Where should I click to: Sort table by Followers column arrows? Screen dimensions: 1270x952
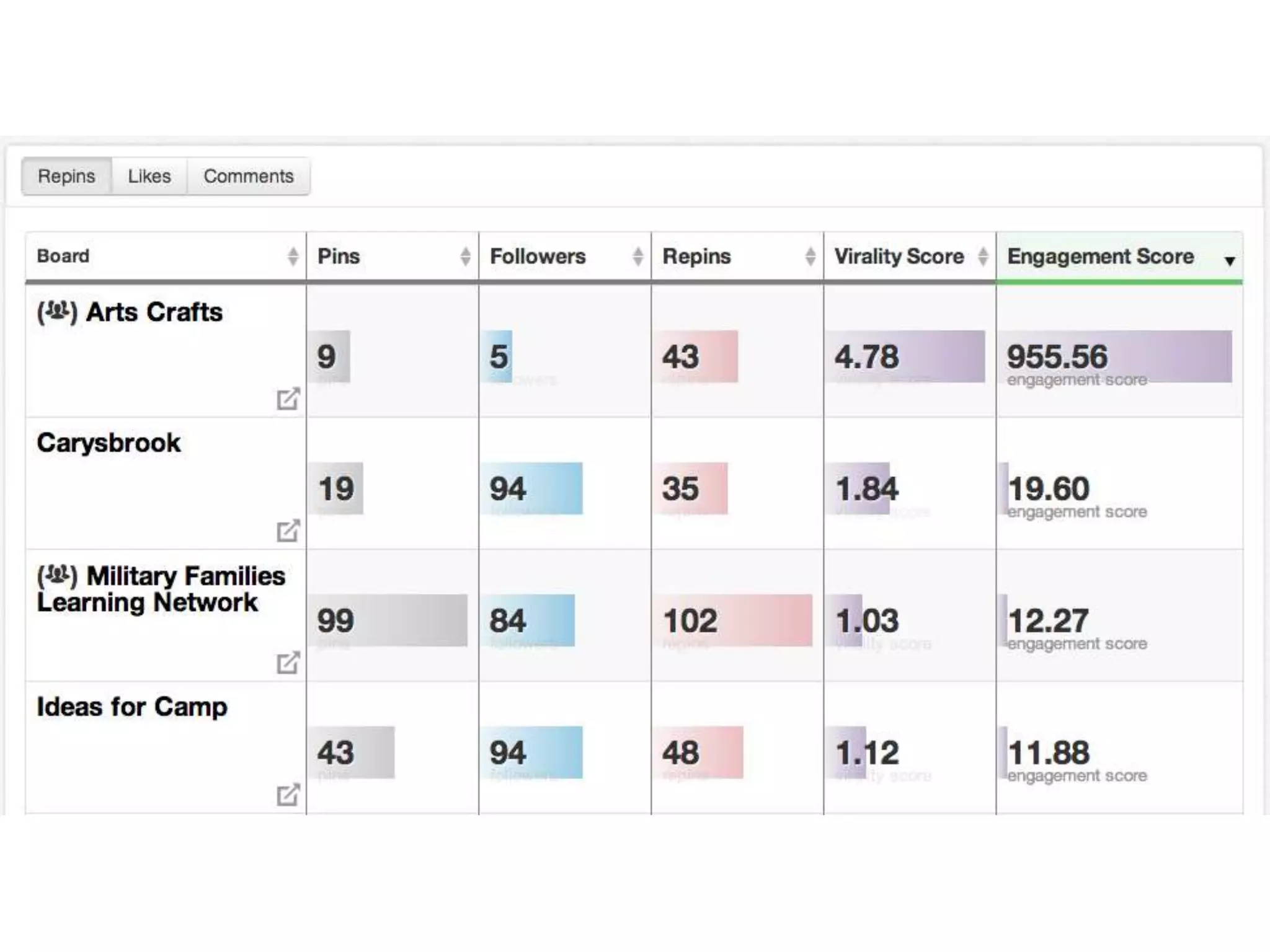coord(637,256)
